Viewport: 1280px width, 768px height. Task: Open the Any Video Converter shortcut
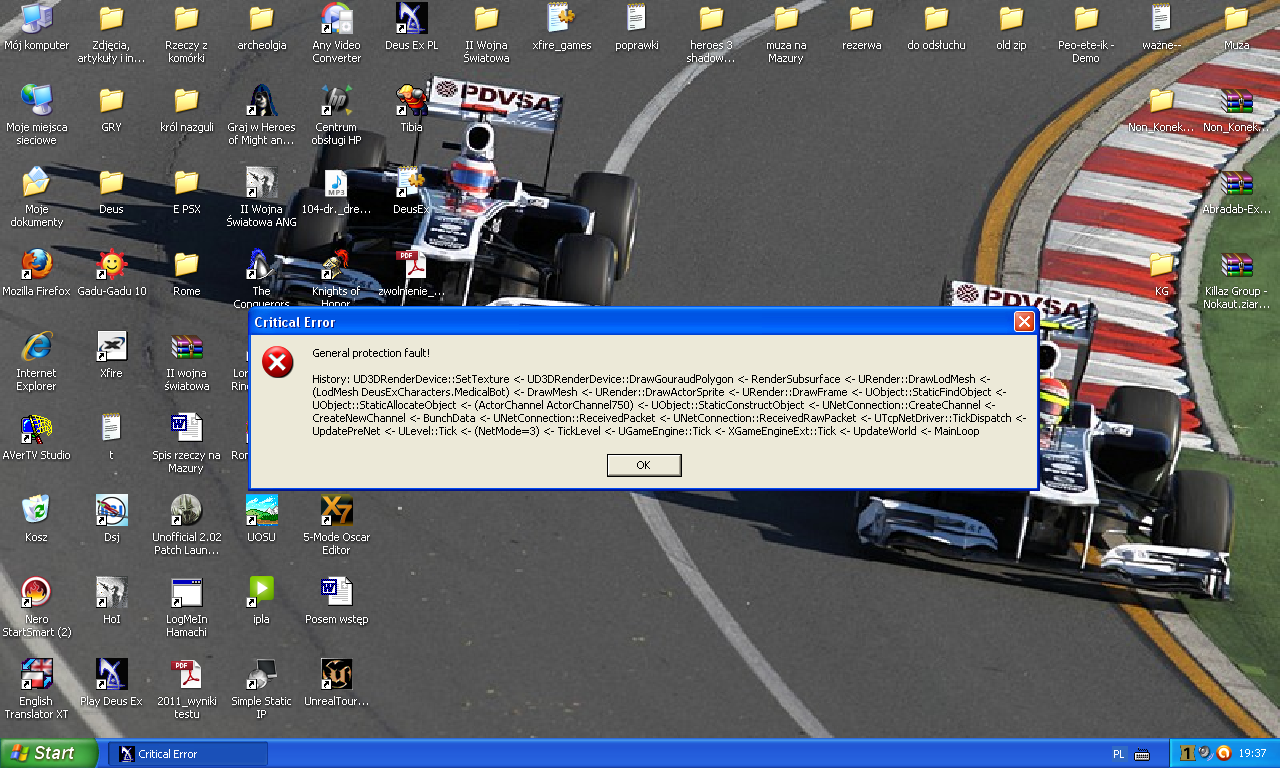click(x=336, y=19)
